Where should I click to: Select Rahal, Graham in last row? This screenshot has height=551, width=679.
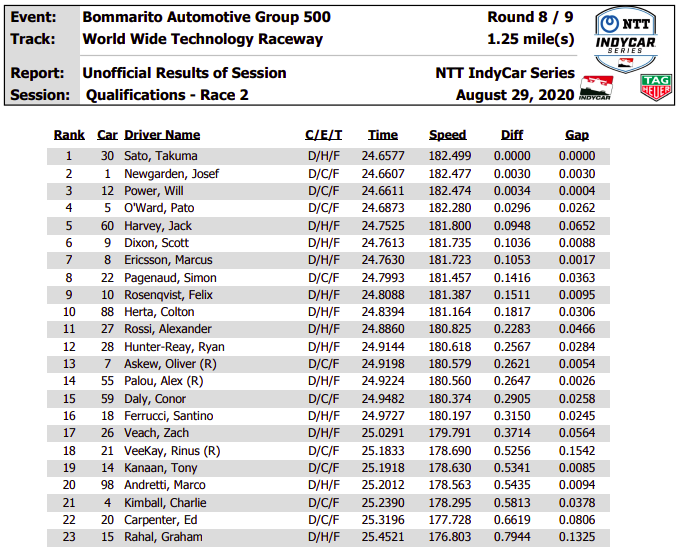pyautogui.click(x=163, y=537)
